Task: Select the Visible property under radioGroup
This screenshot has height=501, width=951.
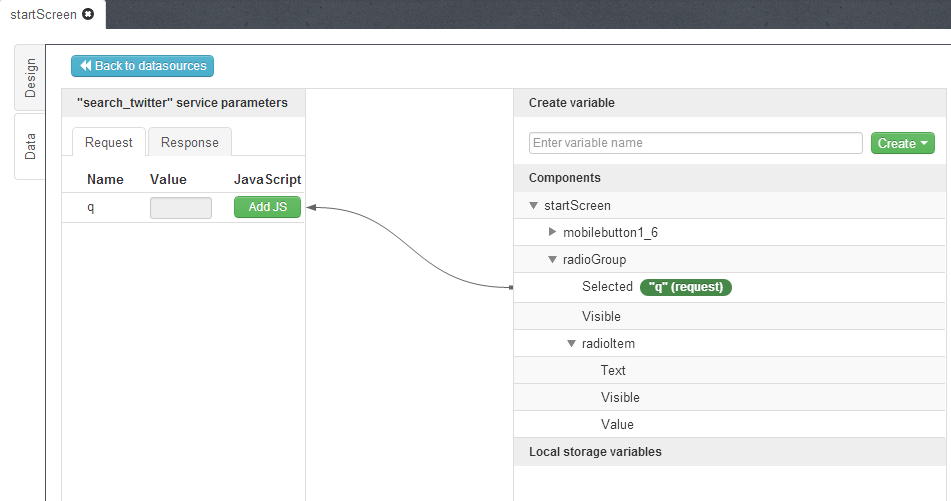Action: 601,316
